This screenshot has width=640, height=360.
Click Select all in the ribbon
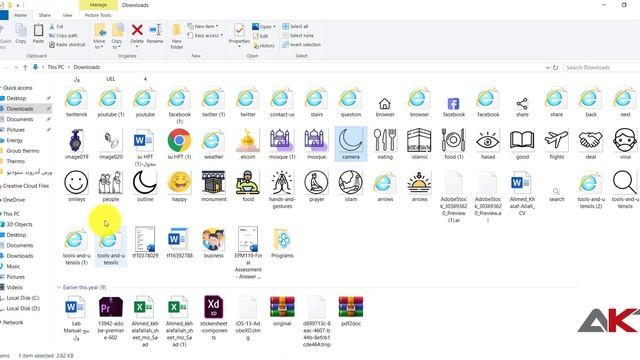(x=295, y=26)
